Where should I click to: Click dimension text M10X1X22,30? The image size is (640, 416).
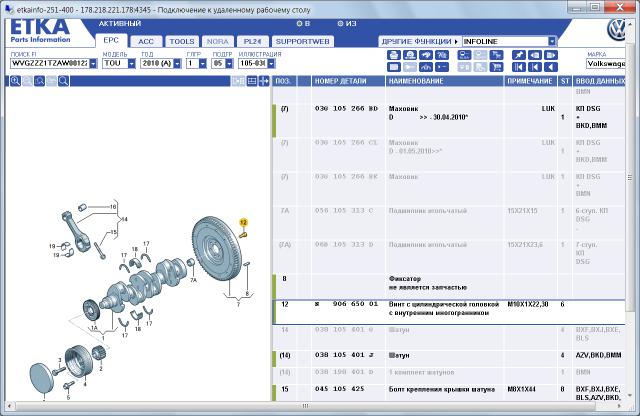[x=528, y=304]
